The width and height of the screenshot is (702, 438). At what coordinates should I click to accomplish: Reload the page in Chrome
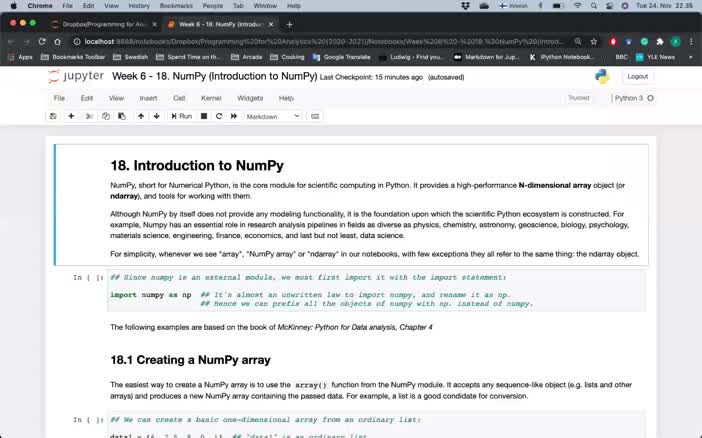(42, 42)
